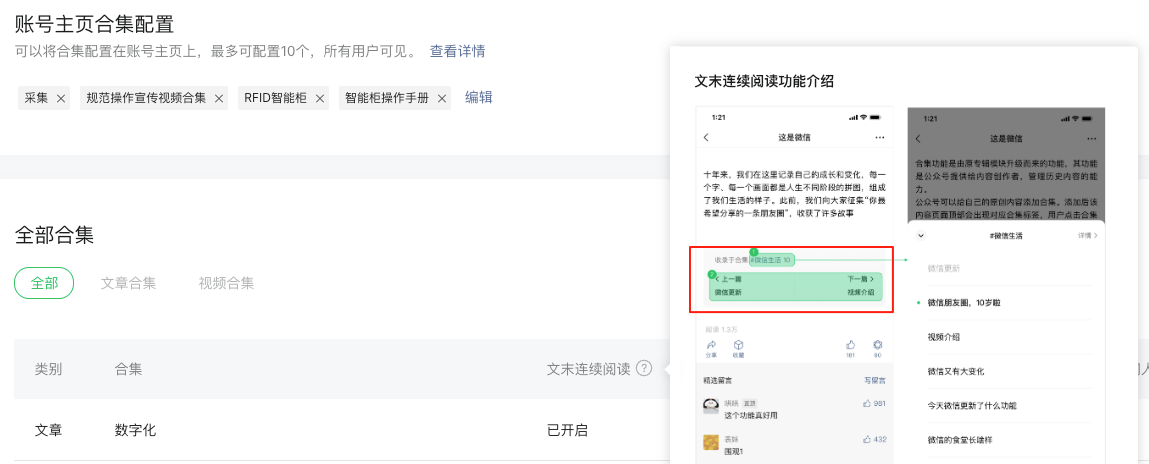Screen dimensions: 1149x464
Task: Click the 类别 column header
Action: tap(48, 369)
